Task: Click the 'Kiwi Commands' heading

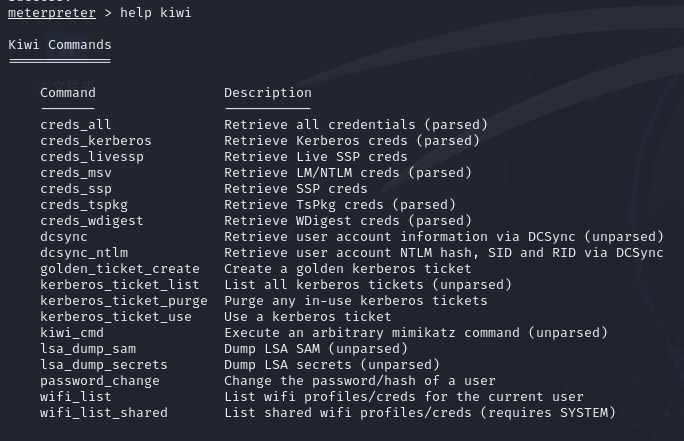Action: point(60,45)
